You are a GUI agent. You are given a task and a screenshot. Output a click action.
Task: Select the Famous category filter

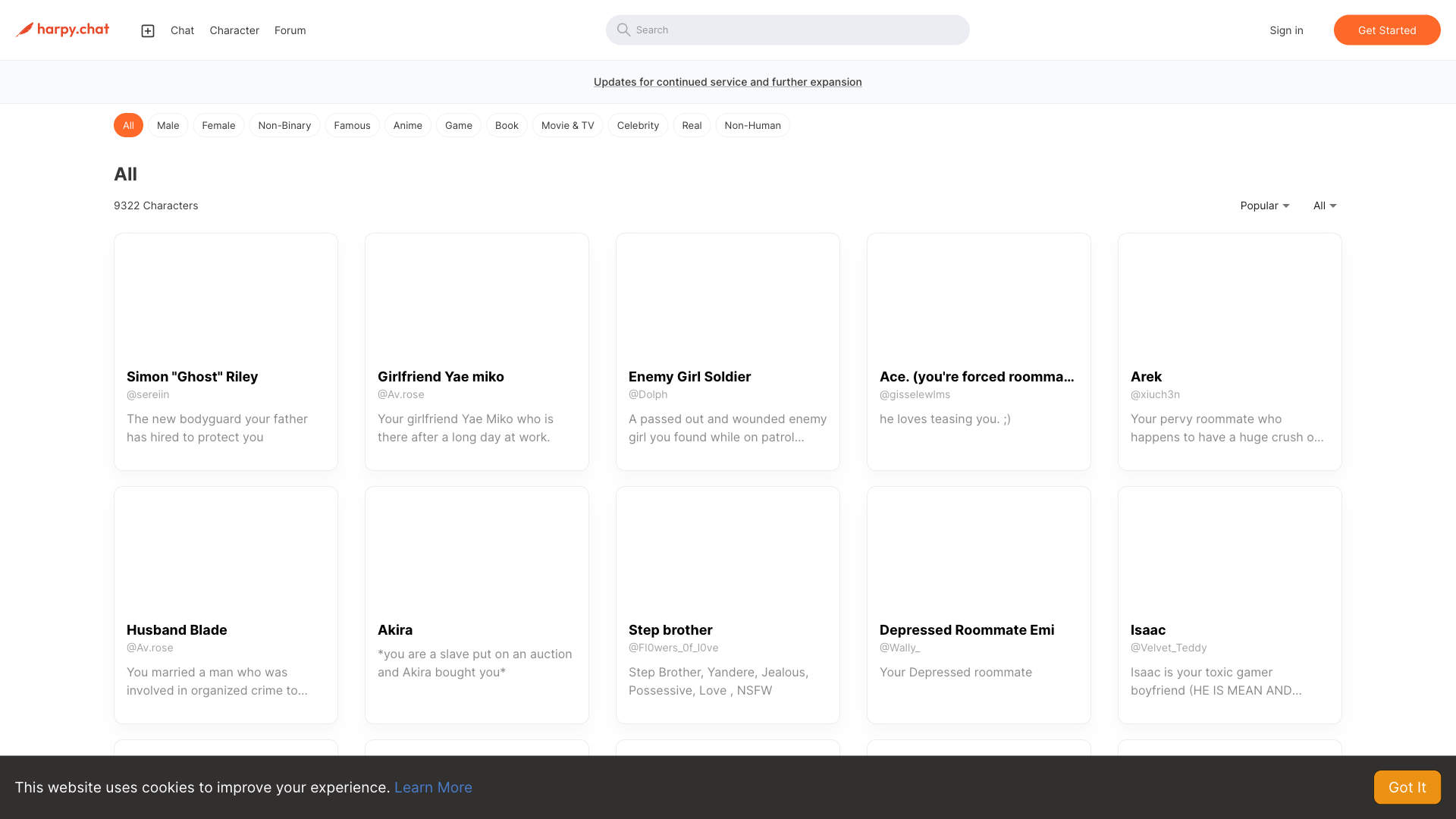pyautogui.click(x=352, y=125)
